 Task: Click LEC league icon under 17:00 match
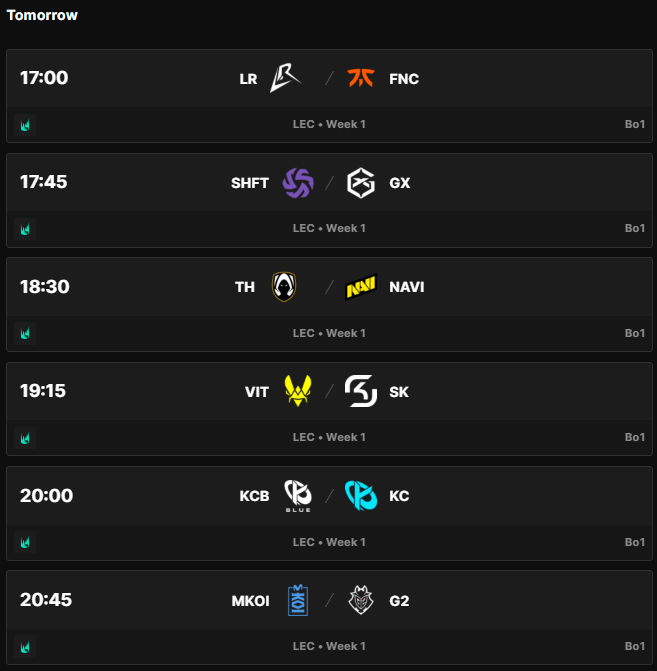(x=25, y=125)
